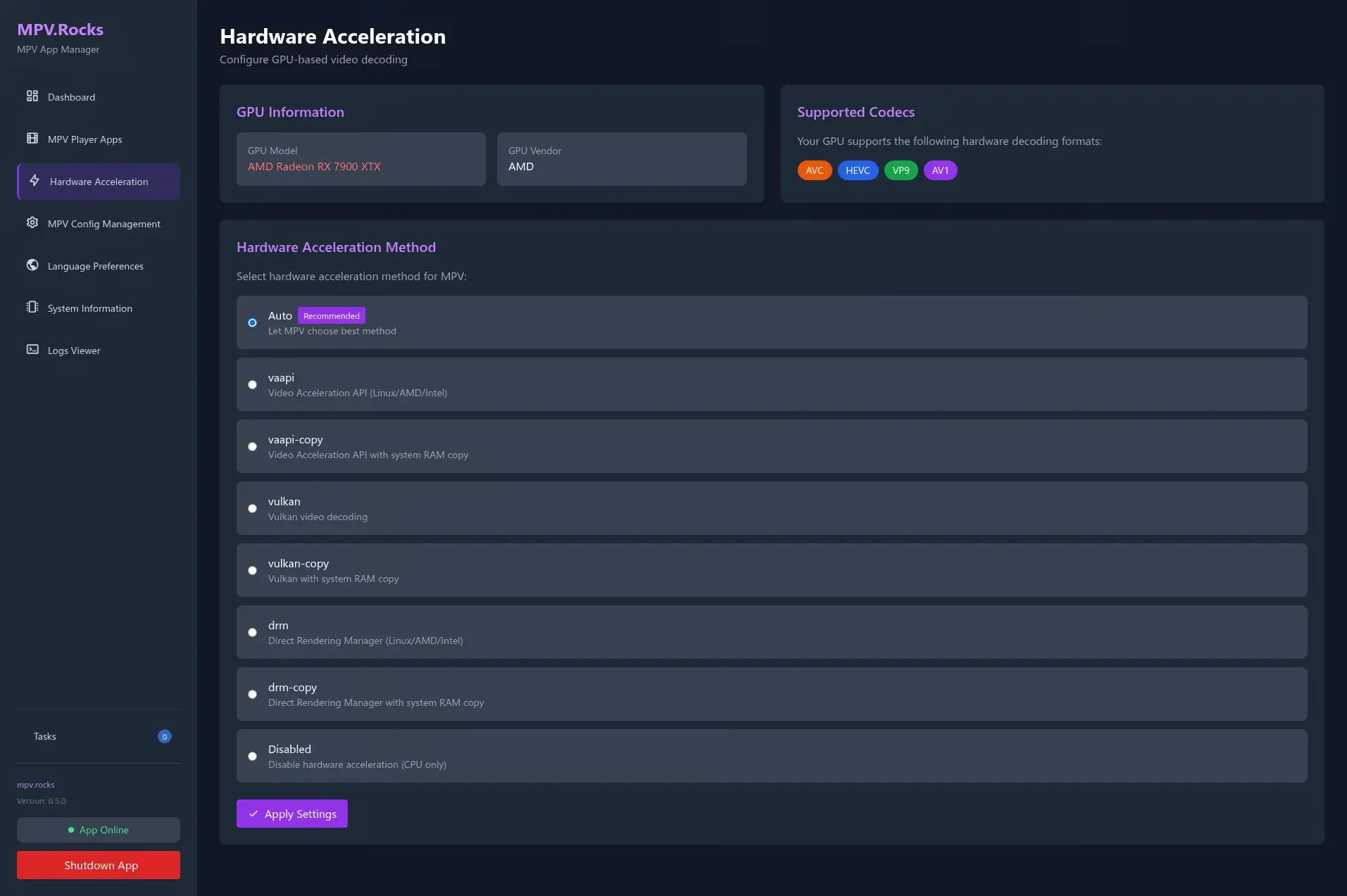
Task: Click the Dashboard grid icon in sidebar
Action: click(x=32, y=96)
